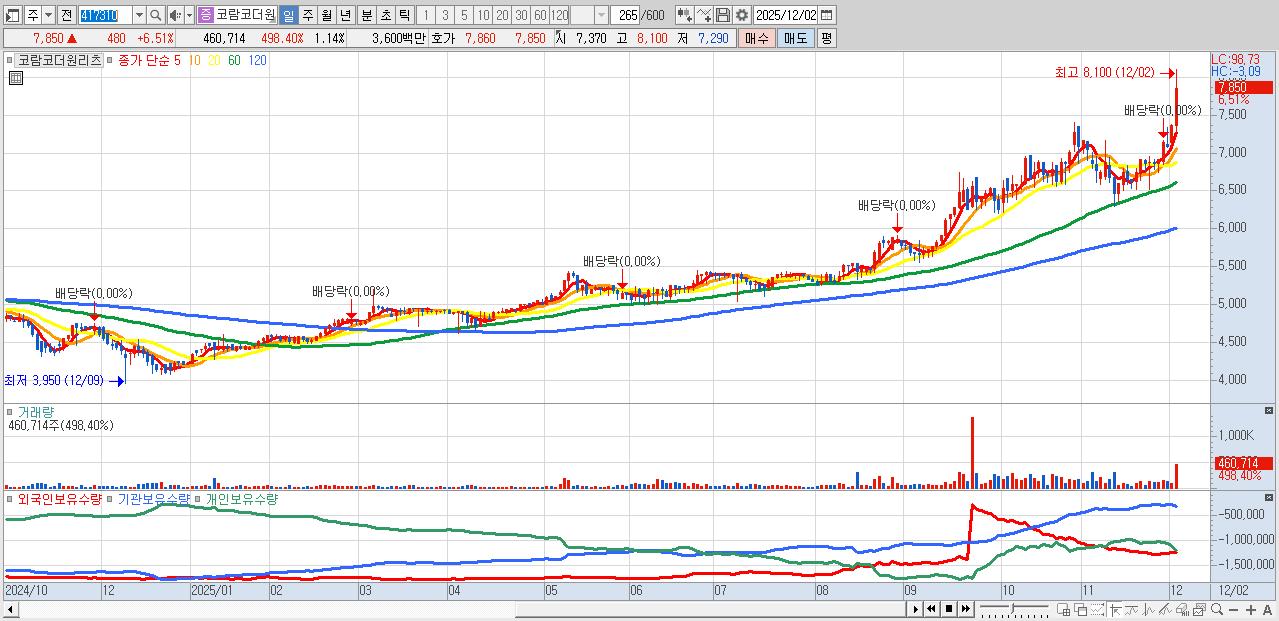
Task: Click the horizontal scrollbar left arrow
Action: (10, 609)
